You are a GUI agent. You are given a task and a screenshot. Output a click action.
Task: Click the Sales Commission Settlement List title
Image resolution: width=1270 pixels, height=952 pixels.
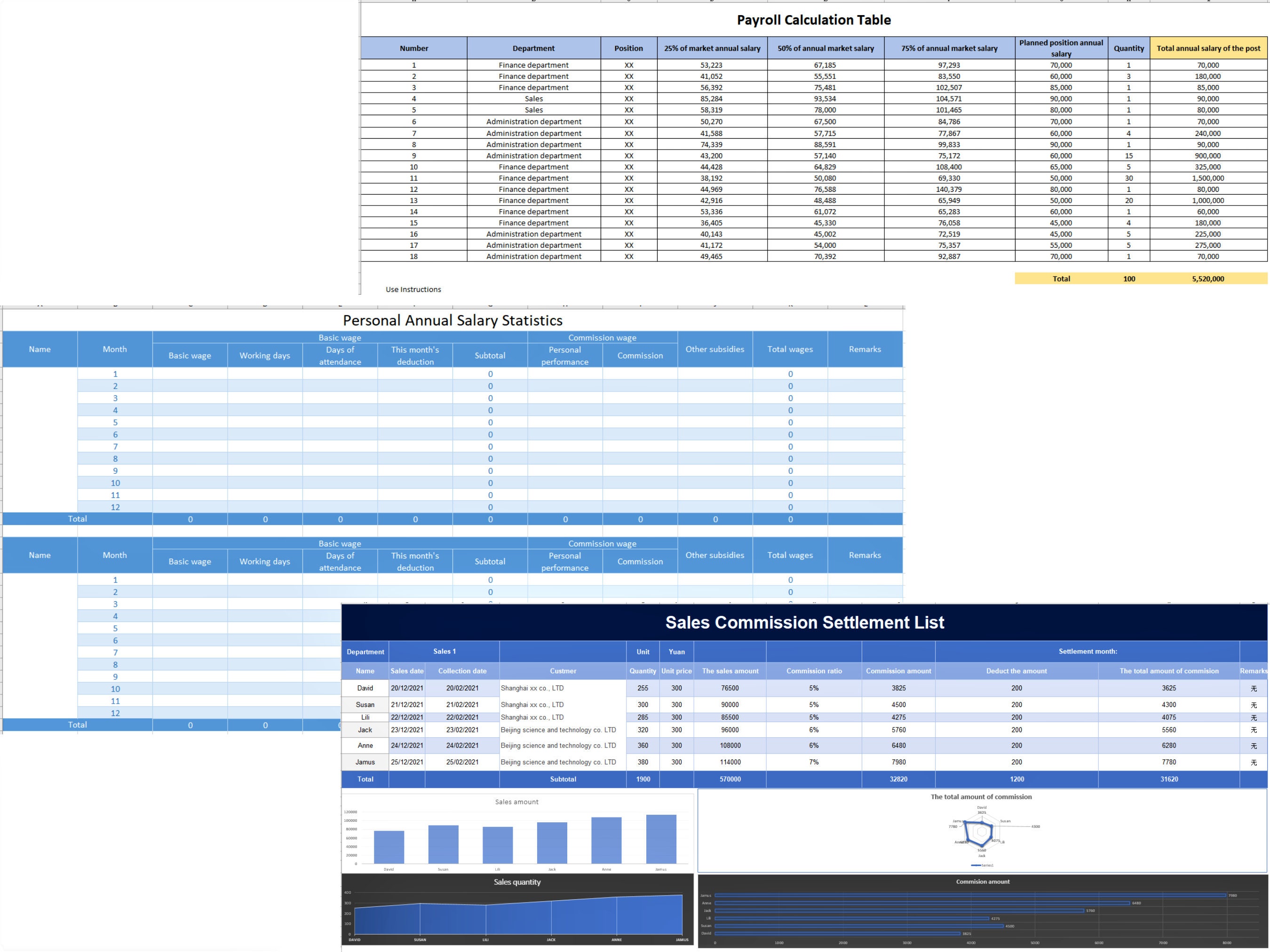point(805,622)
